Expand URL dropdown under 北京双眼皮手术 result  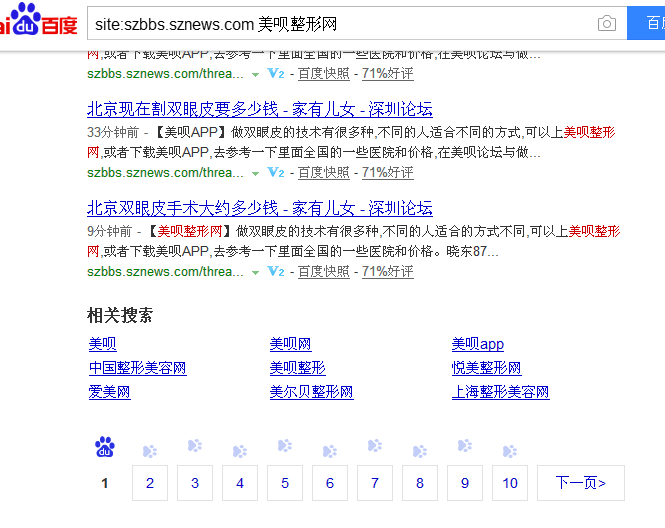click(x=255, y=272)
